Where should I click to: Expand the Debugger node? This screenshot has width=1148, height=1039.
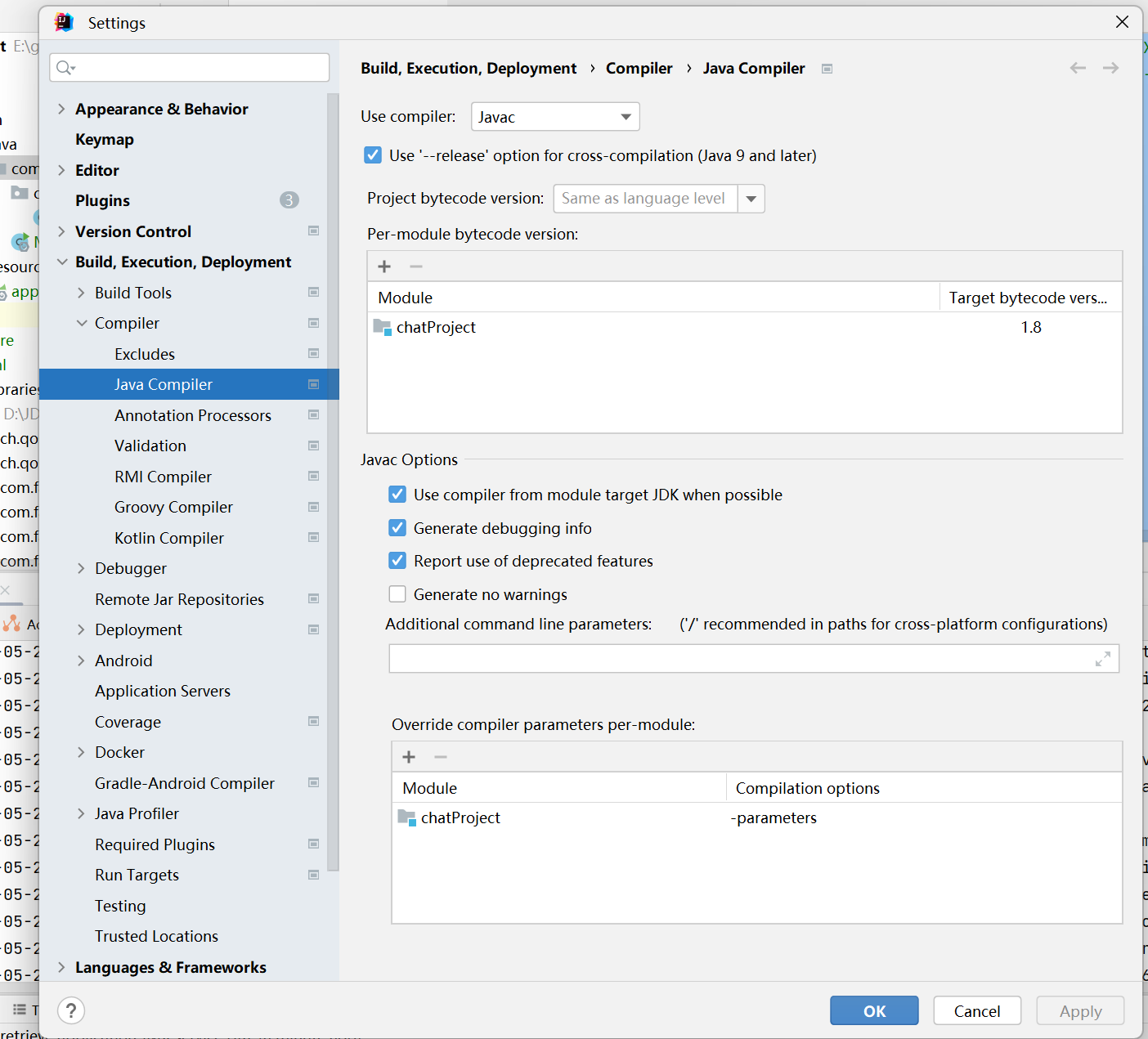point(81,568)
